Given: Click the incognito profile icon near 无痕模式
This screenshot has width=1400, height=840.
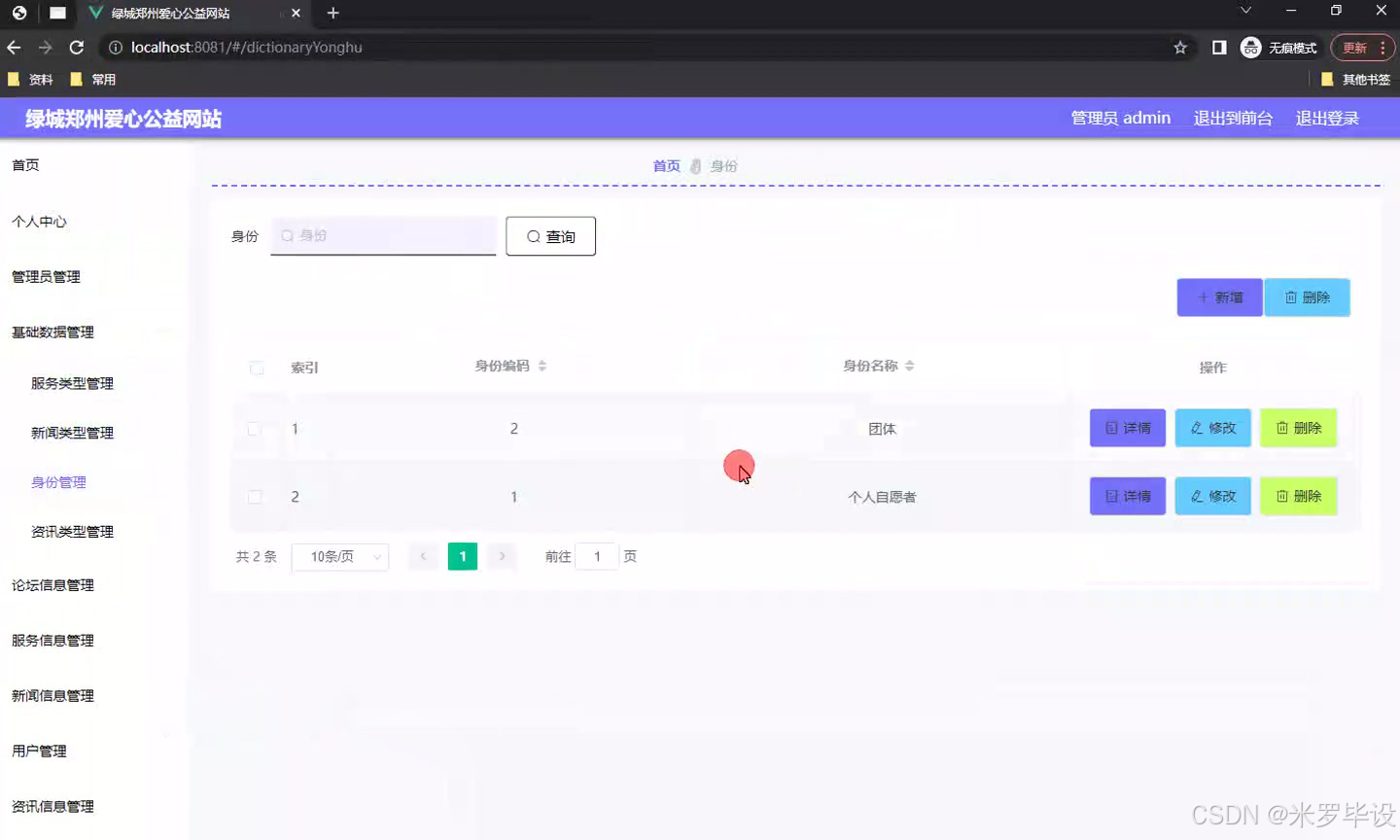Looking at the screenshot, I should 1250,47.
